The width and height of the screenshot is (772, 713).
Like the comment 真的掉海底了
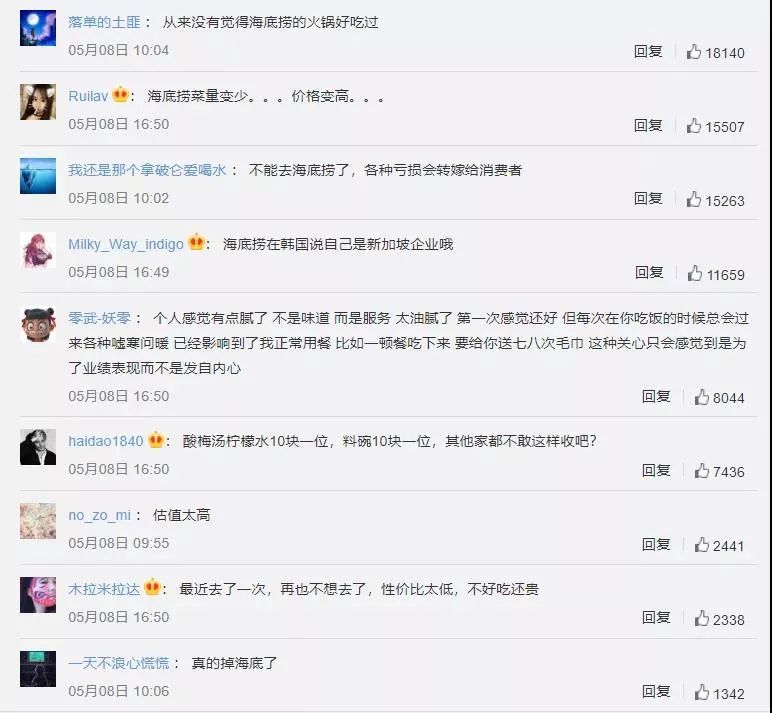click(702, 692)
